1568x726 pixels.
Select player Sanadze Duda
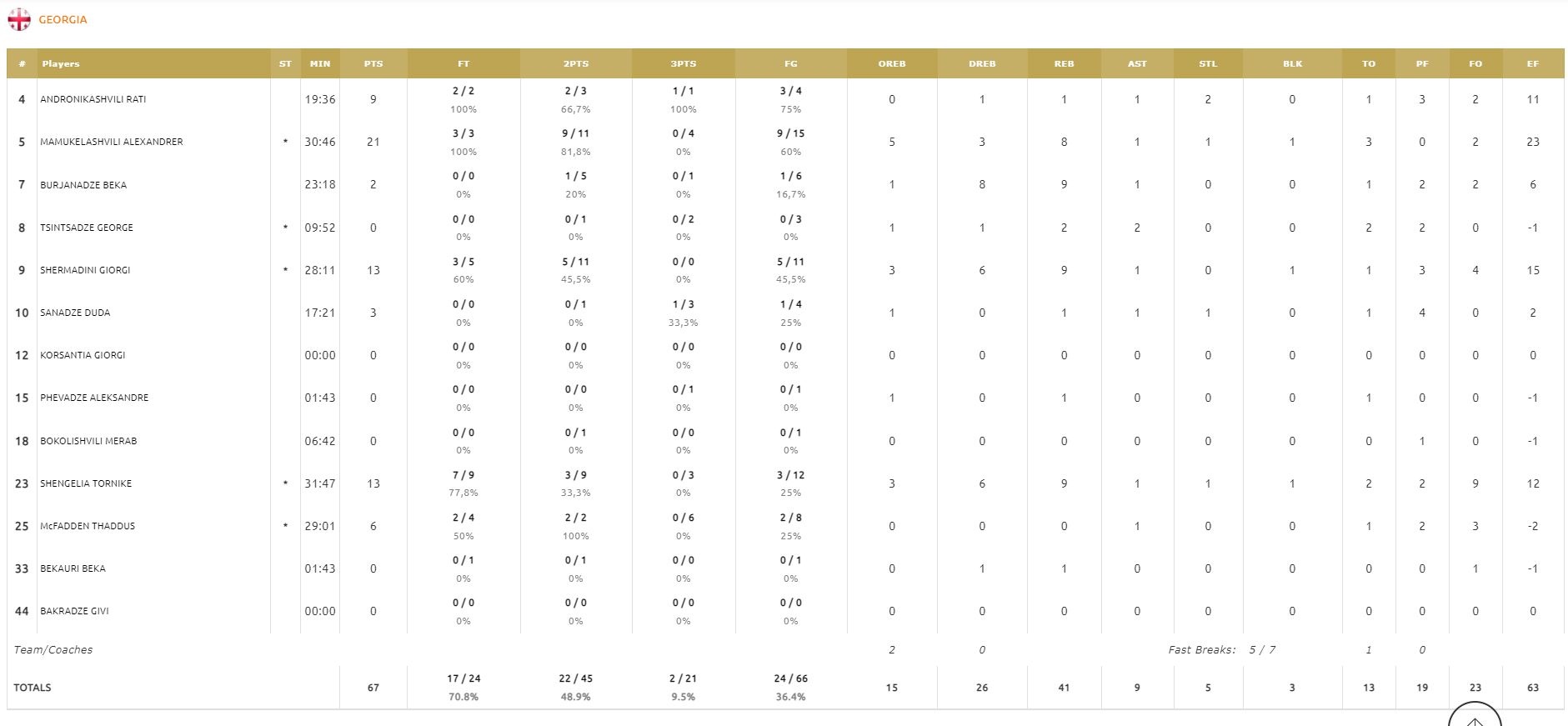pyautogui.click(x=75, y=313)
